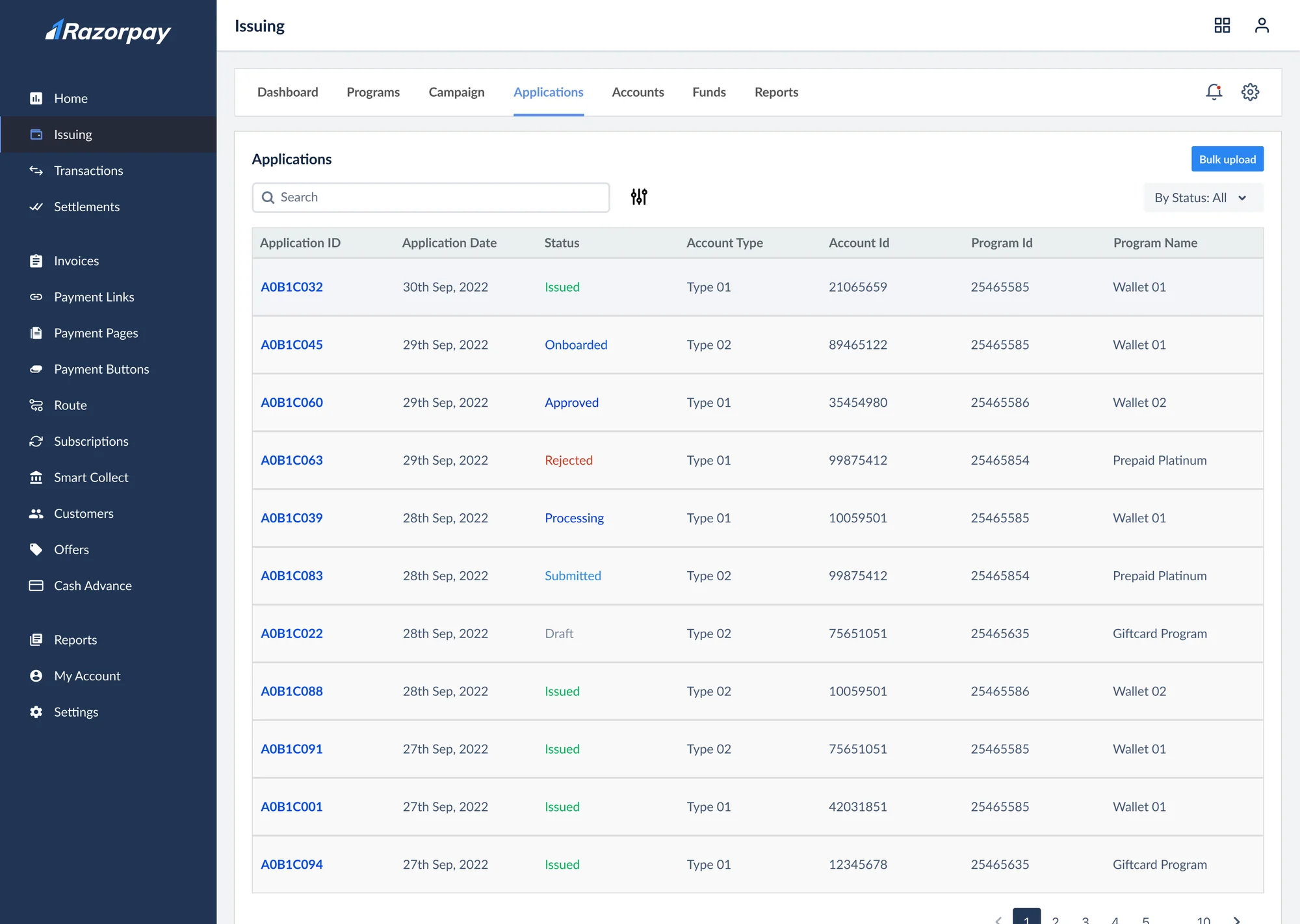The height and width of the screenshot is (924, 1300).
Task: Open application A0B1C063
Action: click(291, 460)
